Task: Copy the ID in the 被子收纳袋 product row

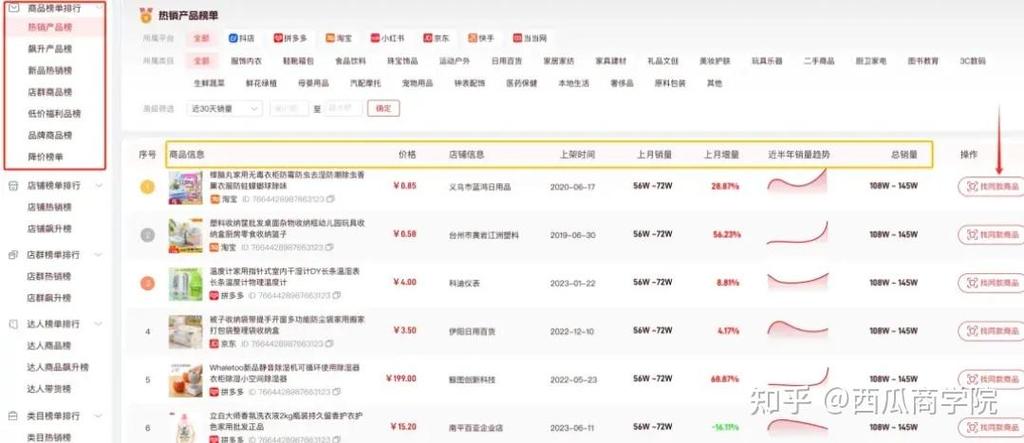Action: [x=329, y=343]
